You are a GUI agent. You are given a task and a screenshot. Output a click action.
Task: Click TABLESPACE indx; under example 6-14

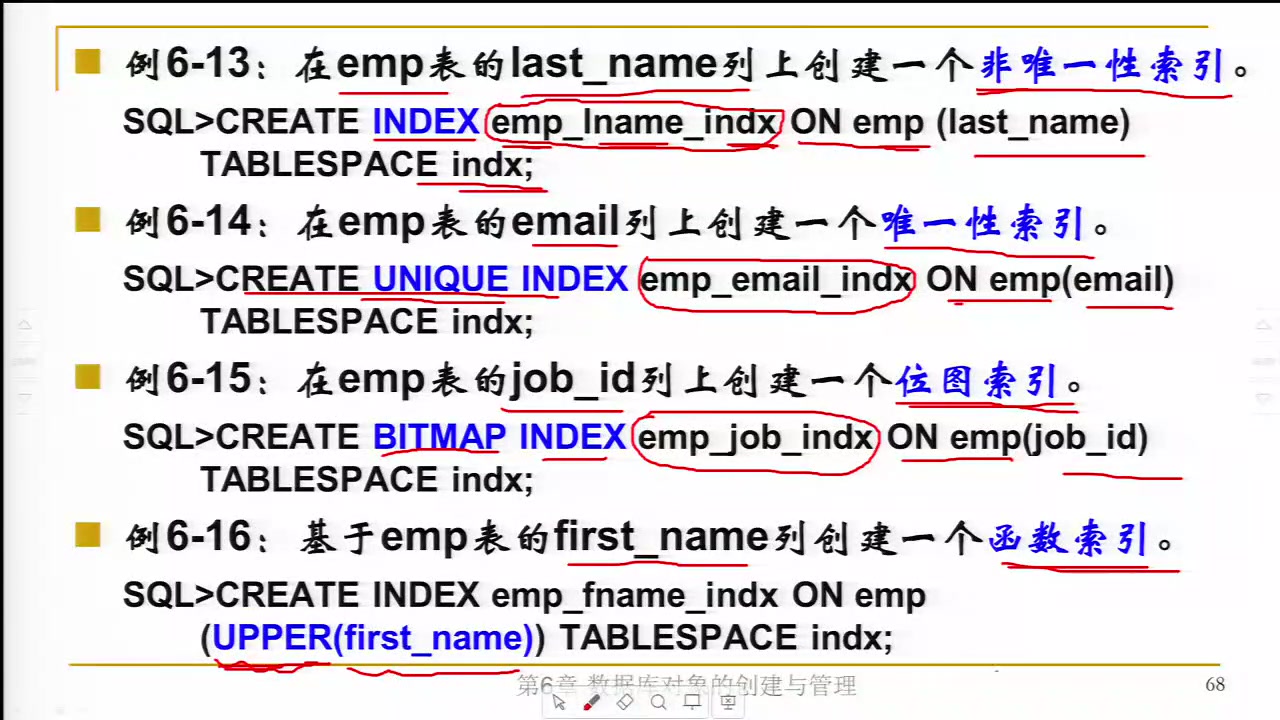point(368,322)
